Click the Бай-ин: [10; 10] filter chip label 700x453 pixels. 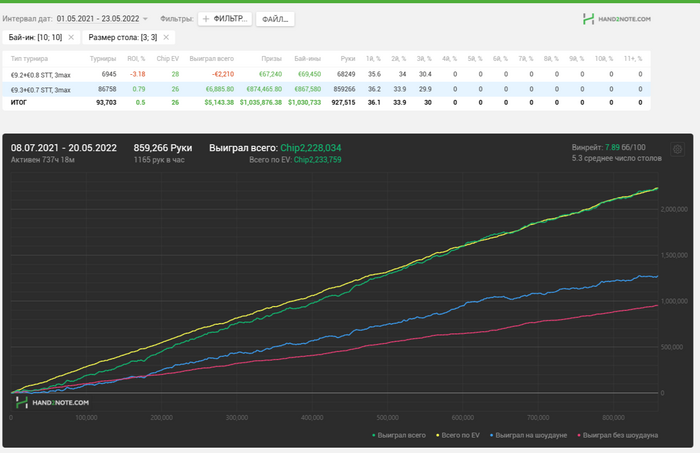[x=35, y=37]
